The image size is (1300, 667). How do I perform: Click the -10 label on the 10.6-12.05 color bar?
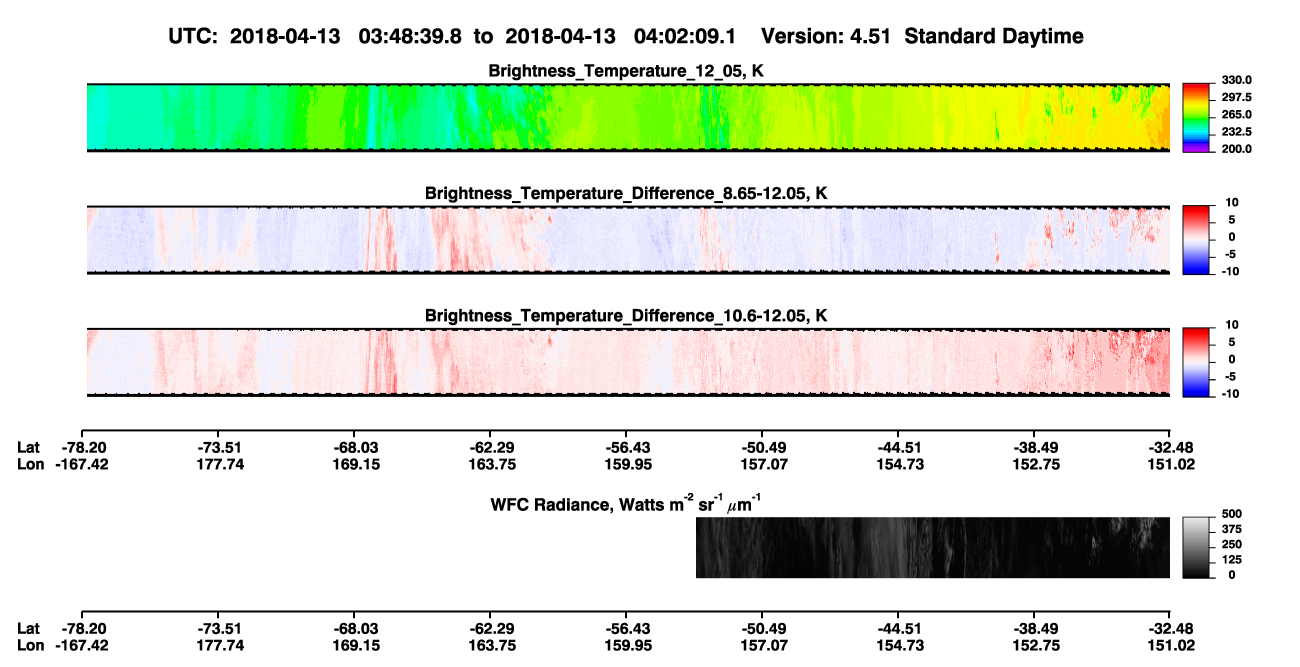pos(1231,394)
